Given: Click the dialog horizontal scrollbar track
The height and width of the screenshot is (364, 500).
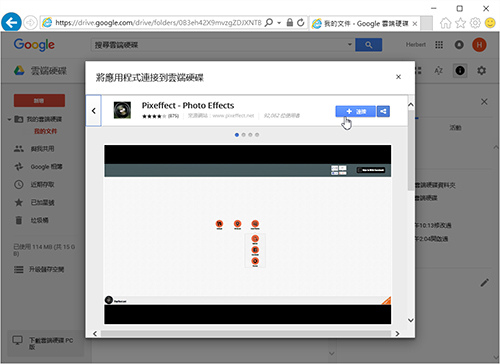Looking at the screenshot, I should click(x=246, y=334).
